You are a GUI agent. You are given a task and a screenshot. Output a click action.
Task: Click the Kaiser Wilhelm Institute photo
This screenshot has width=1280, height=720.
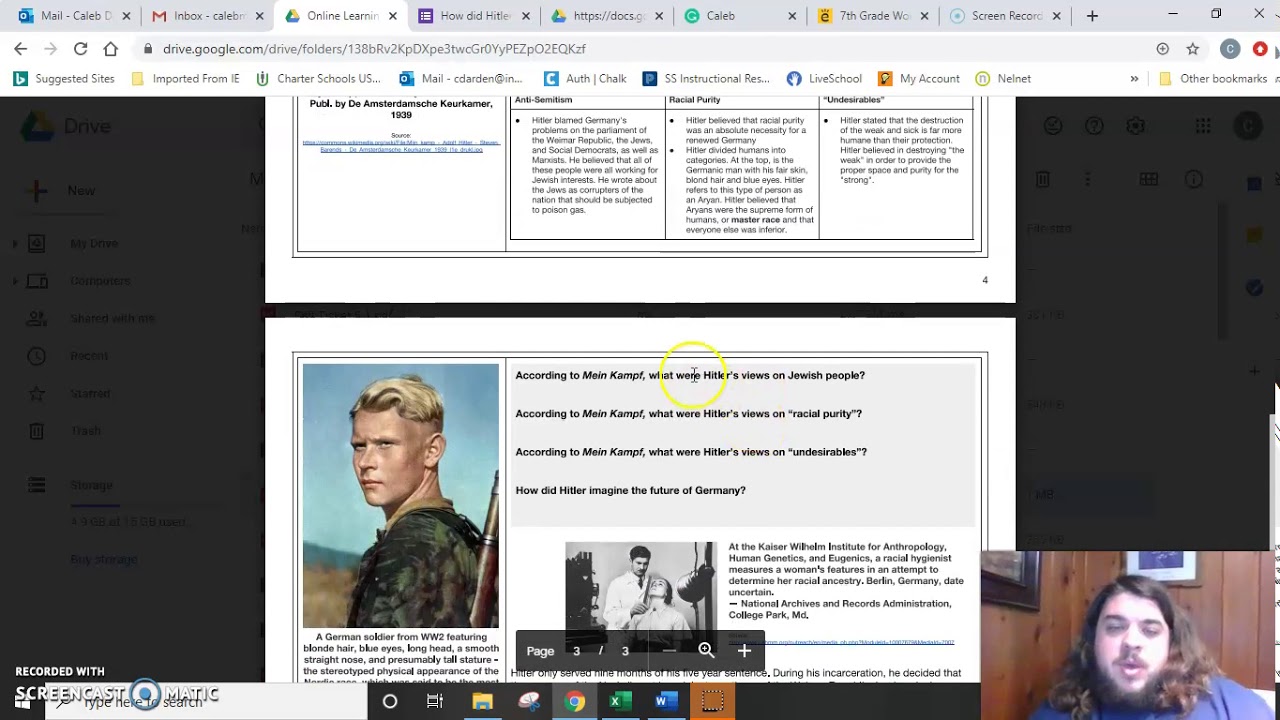click(x=640, y=596)
